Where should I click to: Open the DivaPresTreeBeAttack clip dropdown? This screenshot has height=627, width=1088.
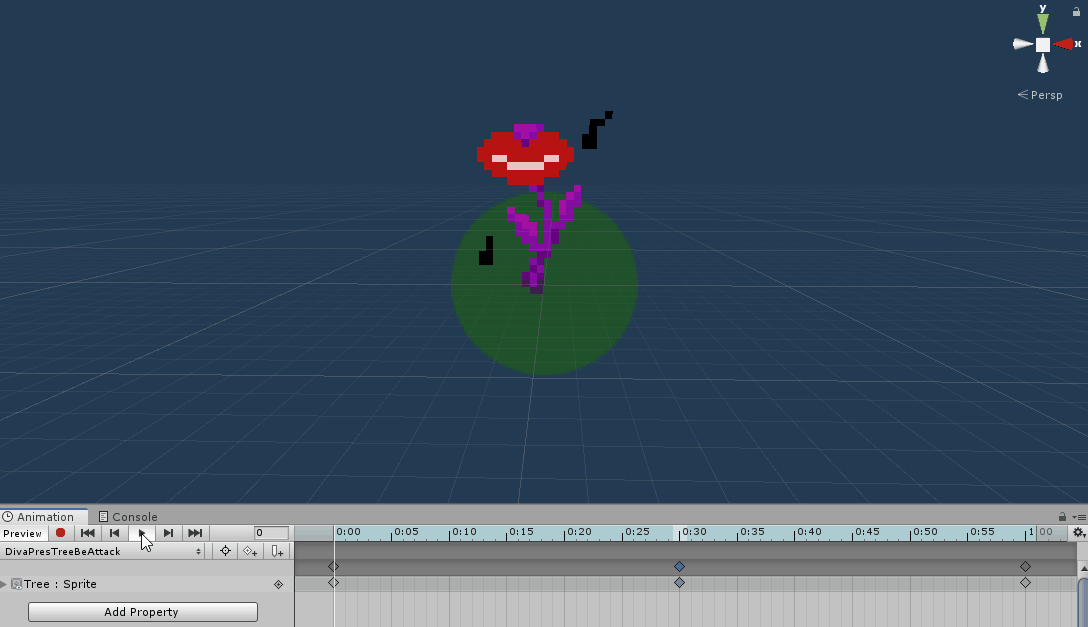coord(103,551)
